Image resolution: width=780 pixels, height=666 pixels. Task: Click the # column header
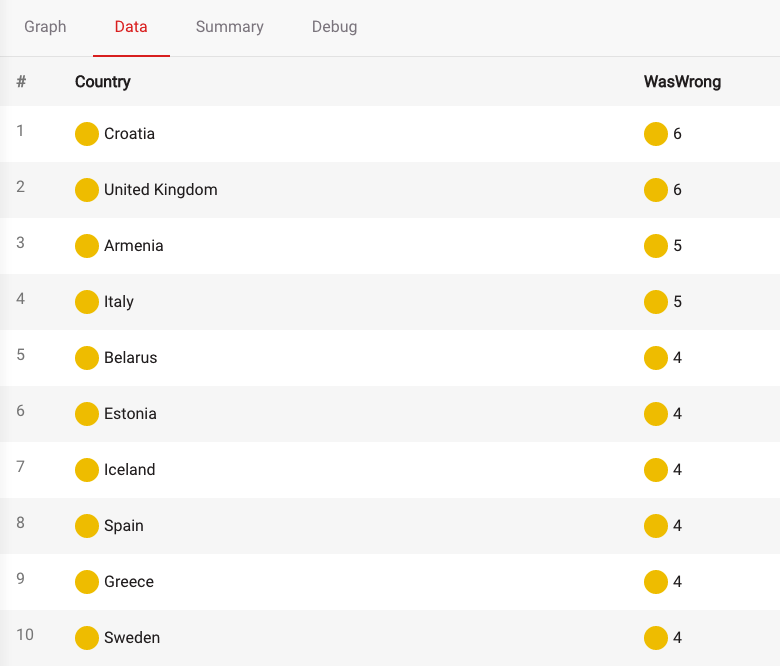pyautogui.click(x=21, y=82)
